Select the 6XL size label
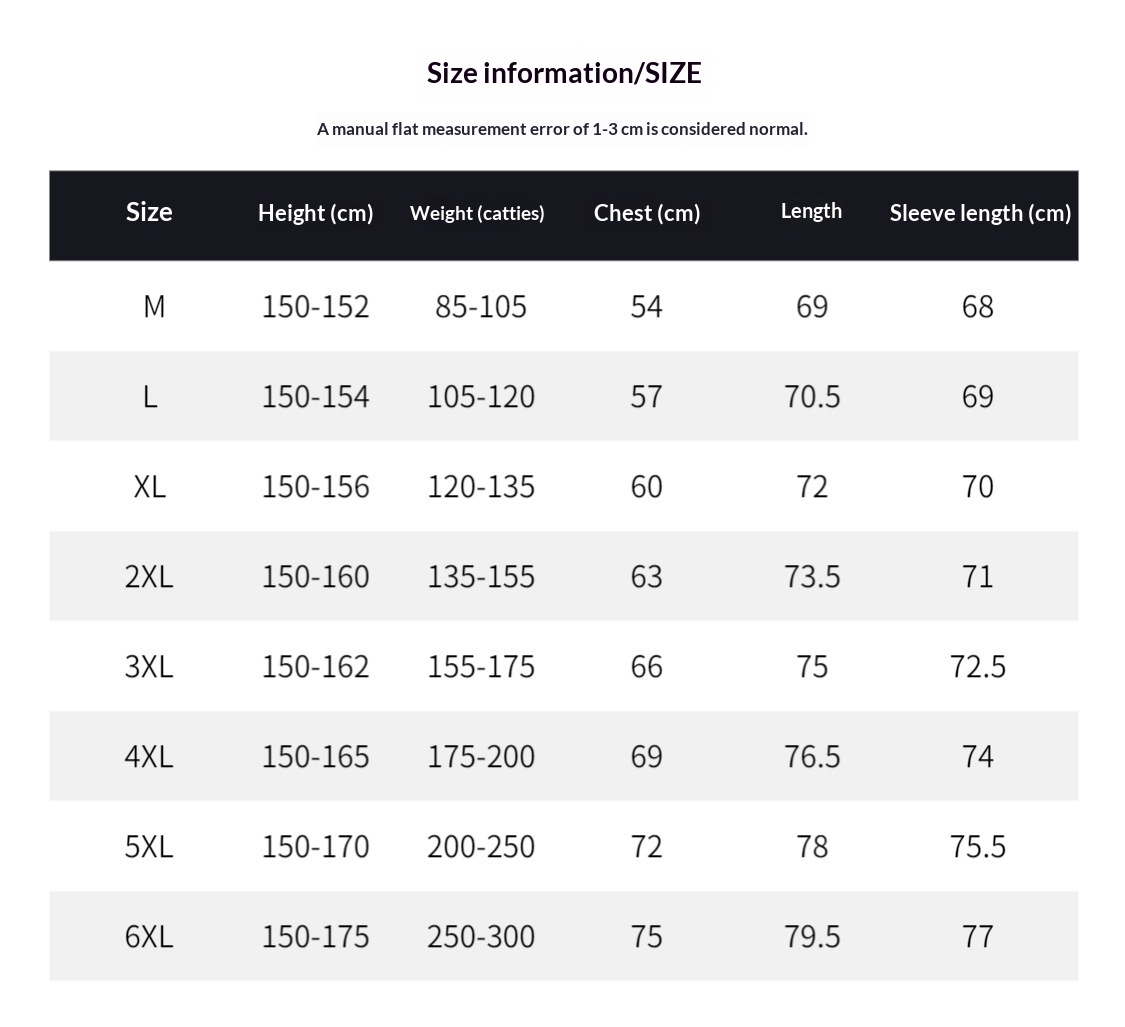 point(149,937)
